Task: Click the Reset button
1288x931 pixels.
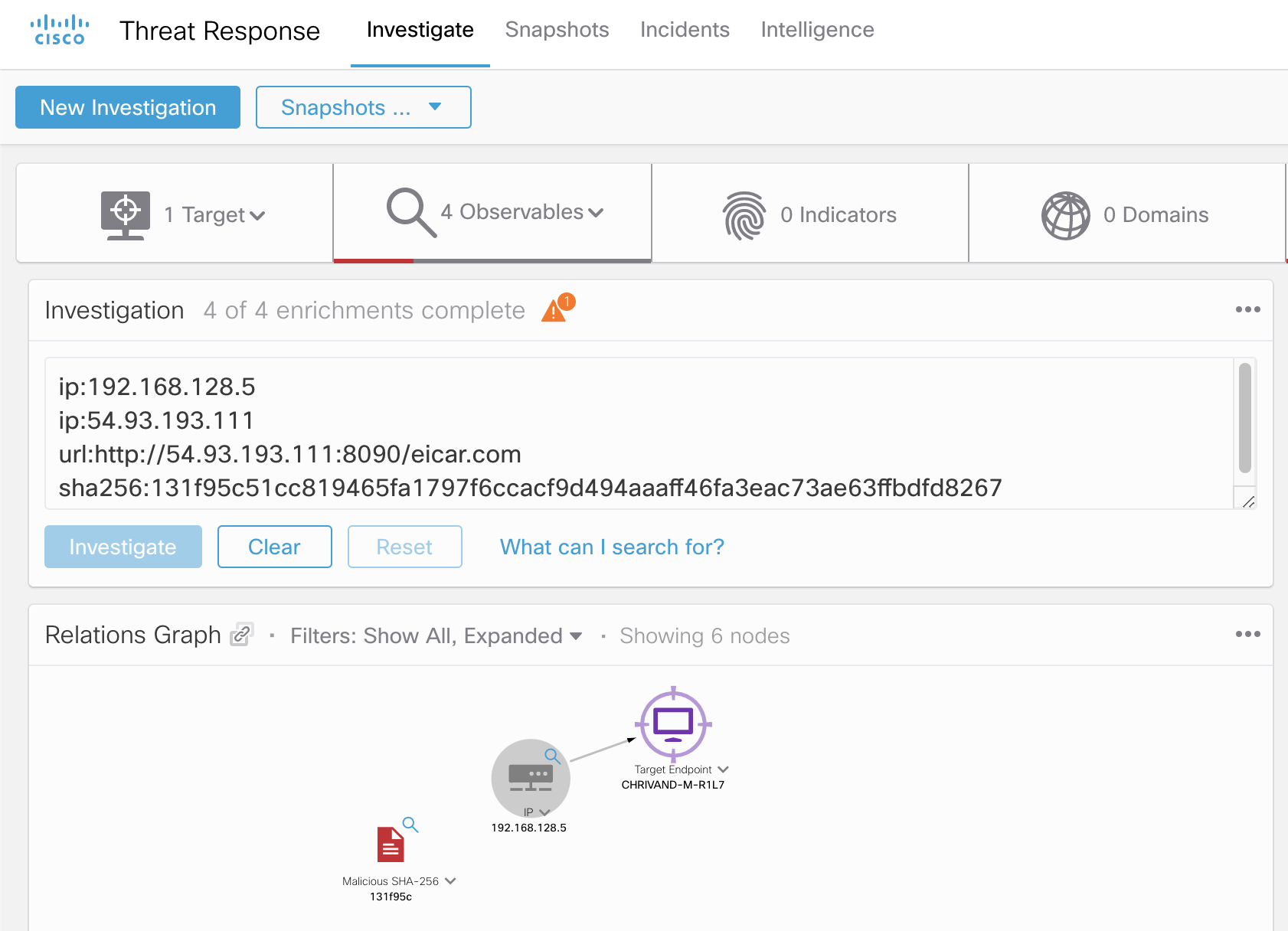Action: pyautogui.click(x=404, y=547)
